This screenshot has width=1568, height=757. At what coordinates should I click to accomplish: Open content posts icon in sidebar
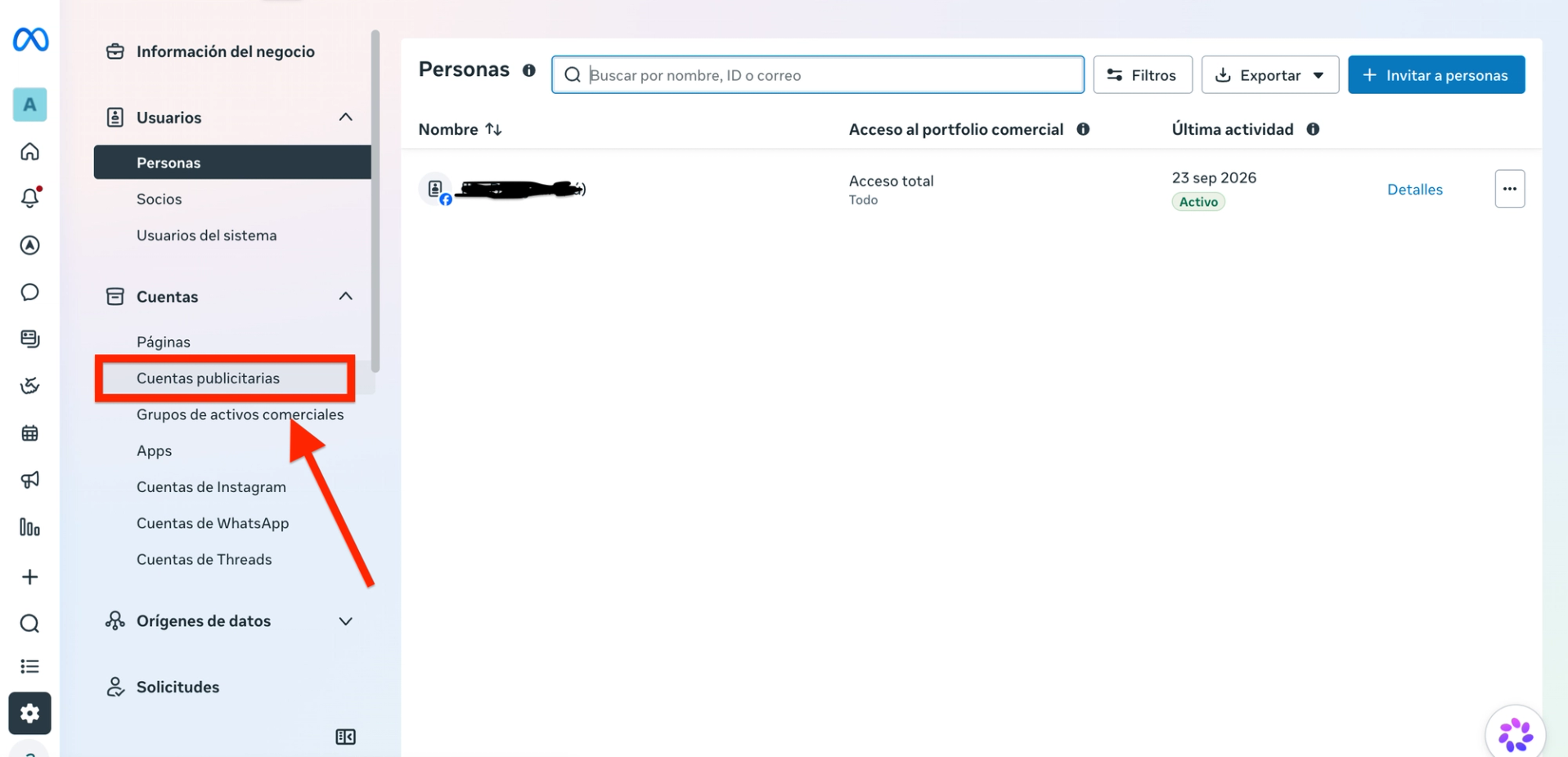29,338
